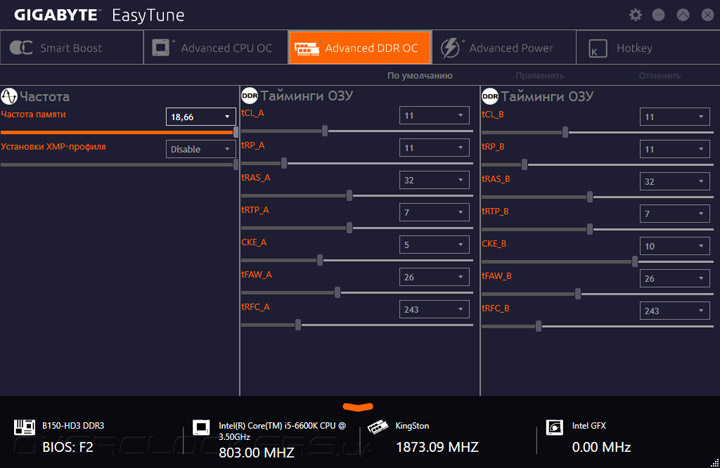This screenshot has height=468, width=720.
Task: Open the settings gear icon
Action: coord(635,15)
